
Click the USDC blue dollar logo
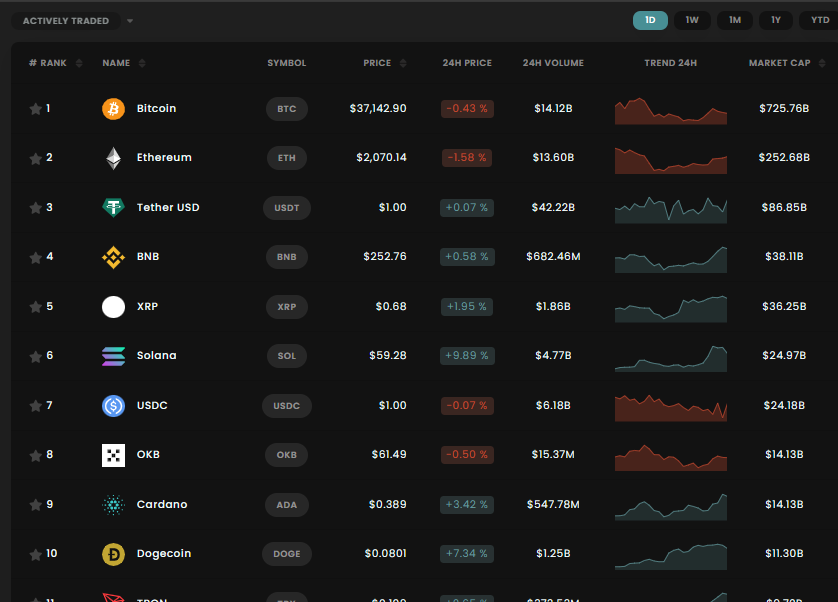click(x=113, y=406)
